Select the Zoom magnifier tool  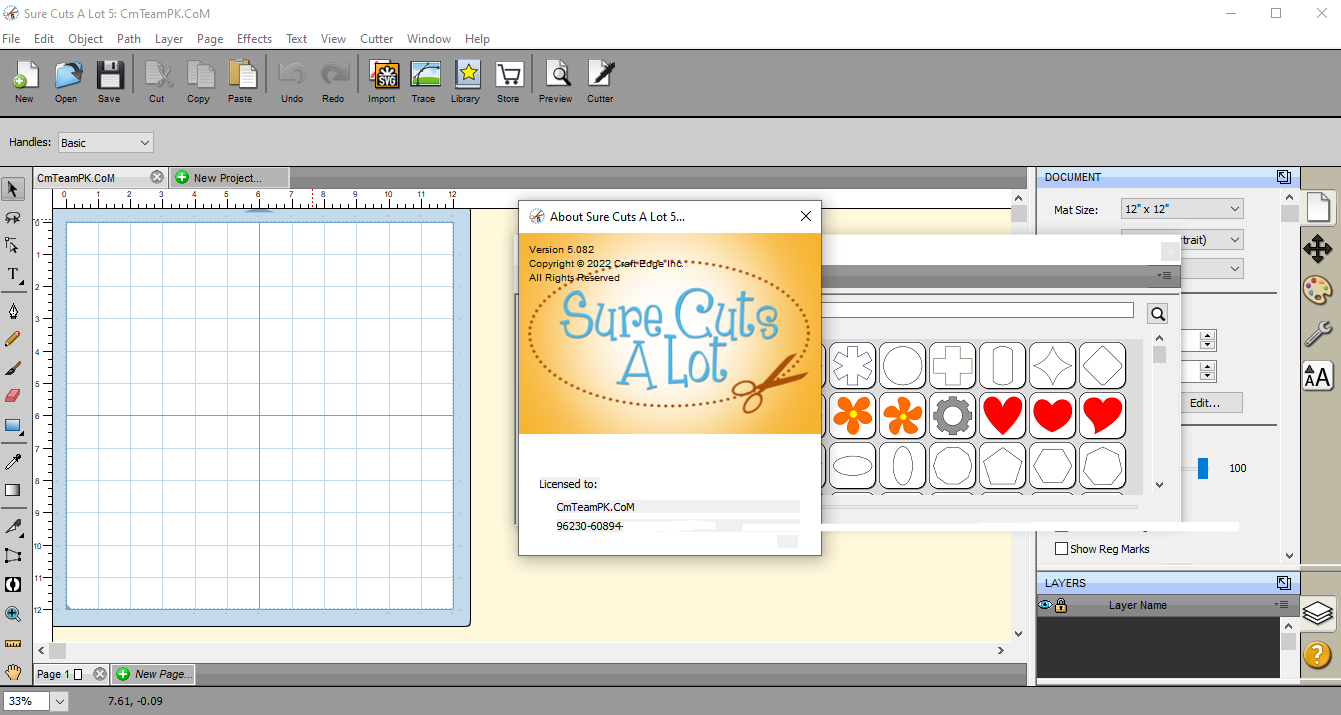[13, 614]
